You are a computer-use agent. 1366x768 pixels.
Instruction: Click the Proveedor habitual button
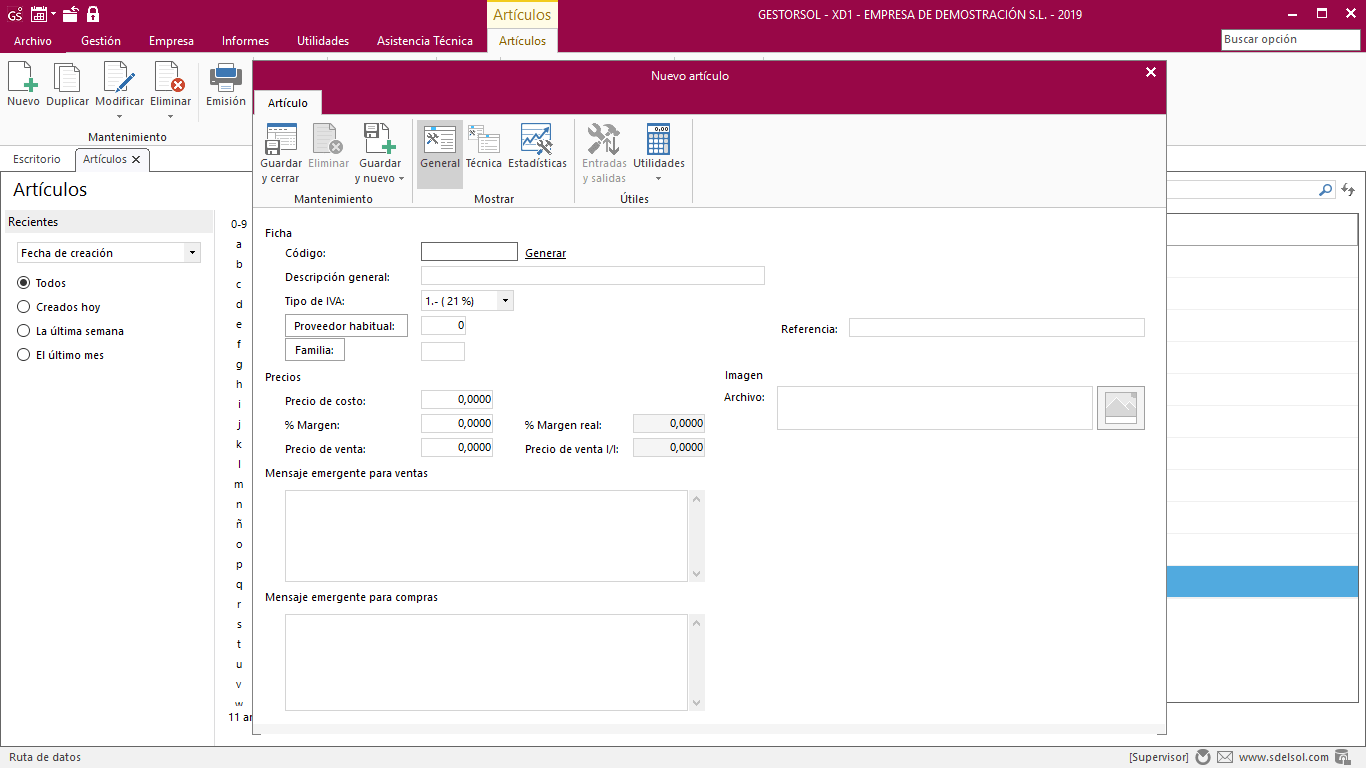[x=346, y=326]
